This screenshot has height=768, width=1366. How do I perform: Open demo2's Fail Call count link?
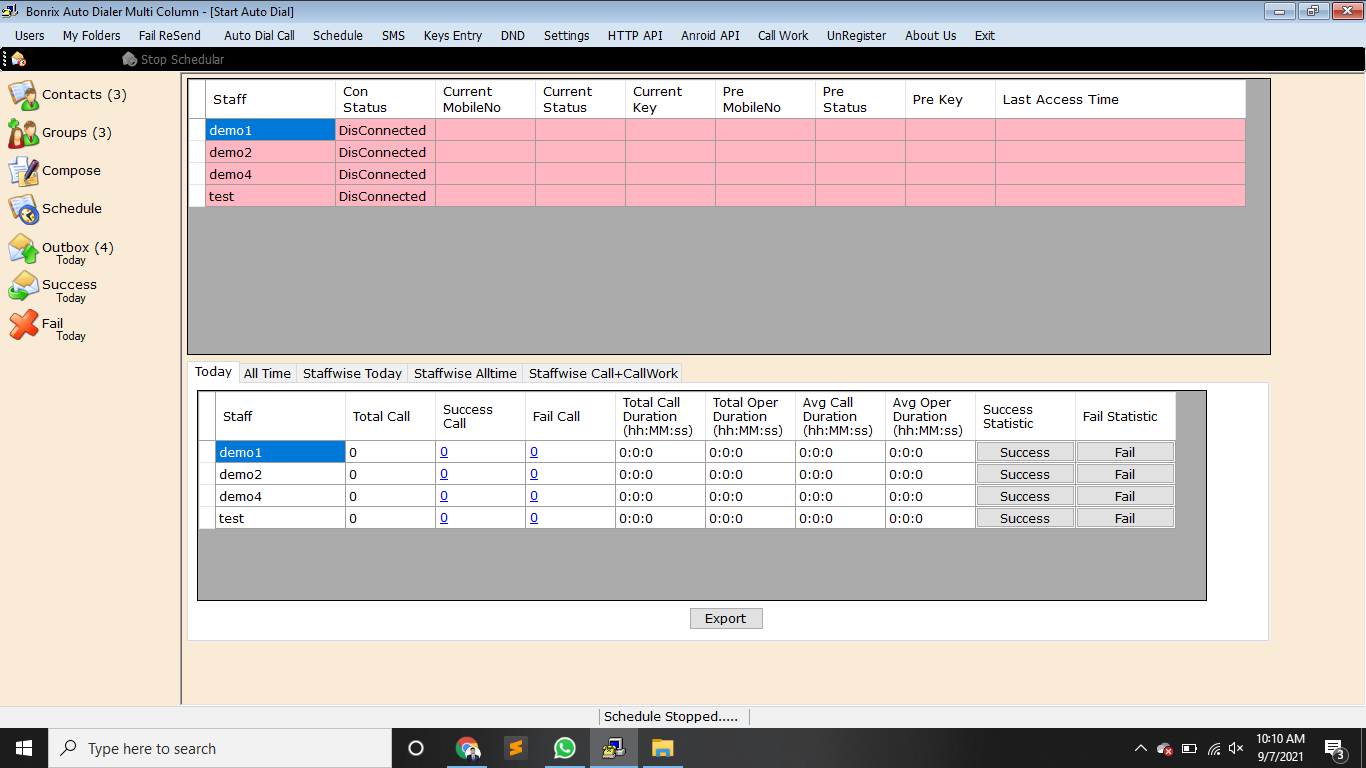[x=534, y=474]
